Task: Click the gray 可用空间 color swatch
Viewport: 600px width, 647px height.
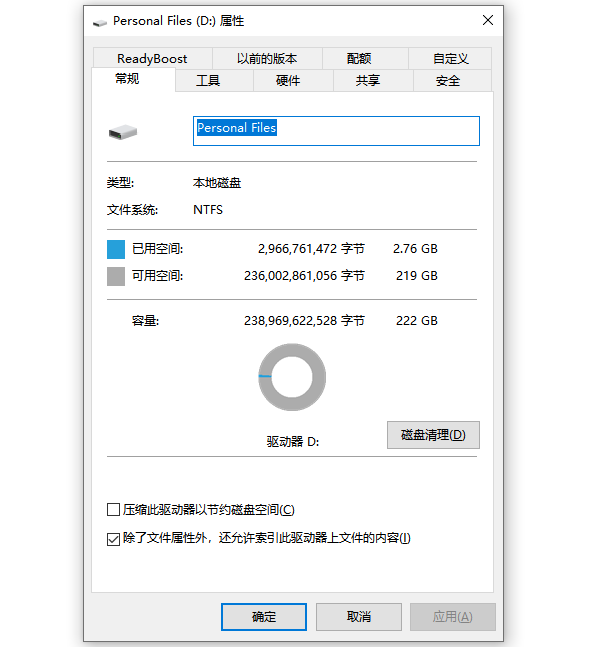Action: point(116,276)
